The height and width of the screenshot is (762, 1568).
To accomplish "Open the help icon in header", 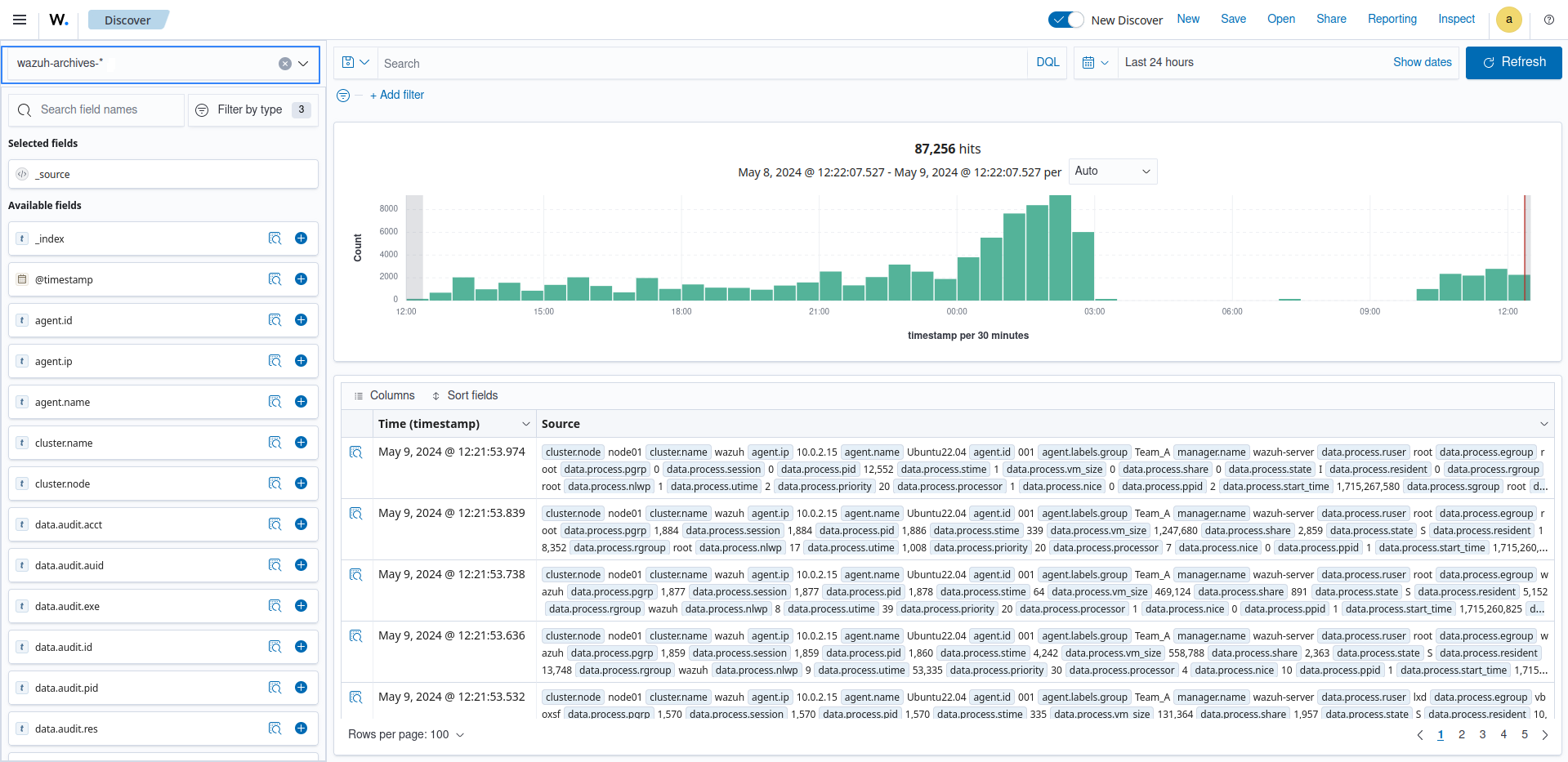I will 1548,20.
